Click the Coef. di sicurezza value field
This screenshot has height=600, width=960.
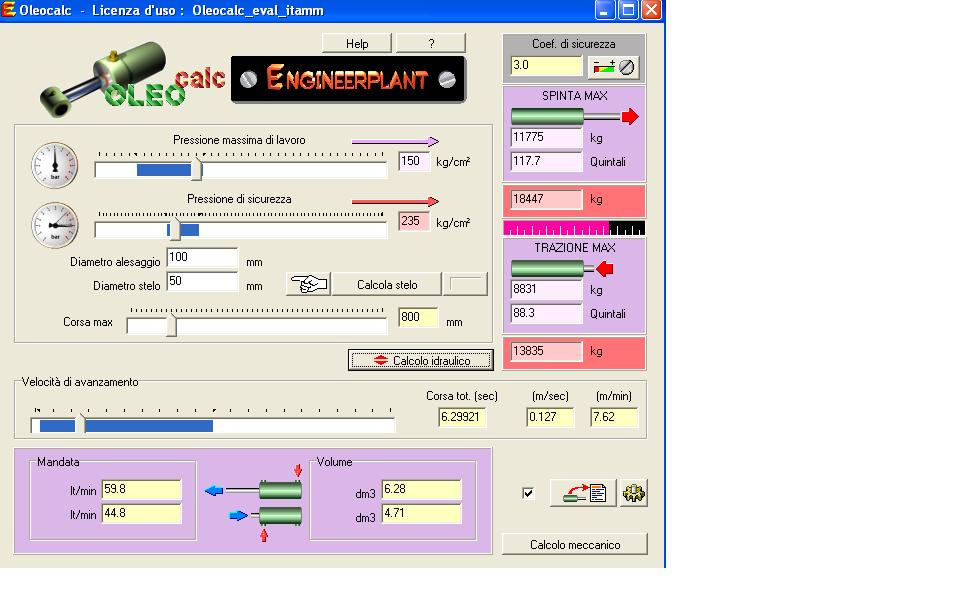click(545, 66)
